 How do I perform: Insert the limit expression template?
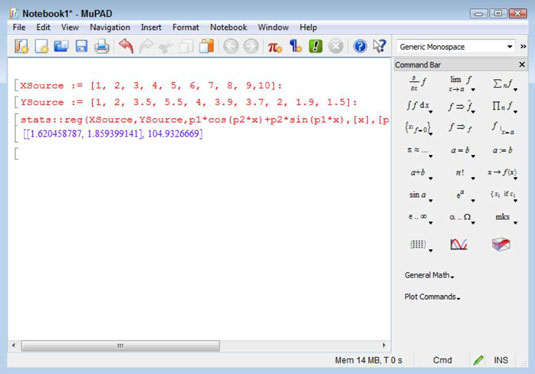pos(461,84)
